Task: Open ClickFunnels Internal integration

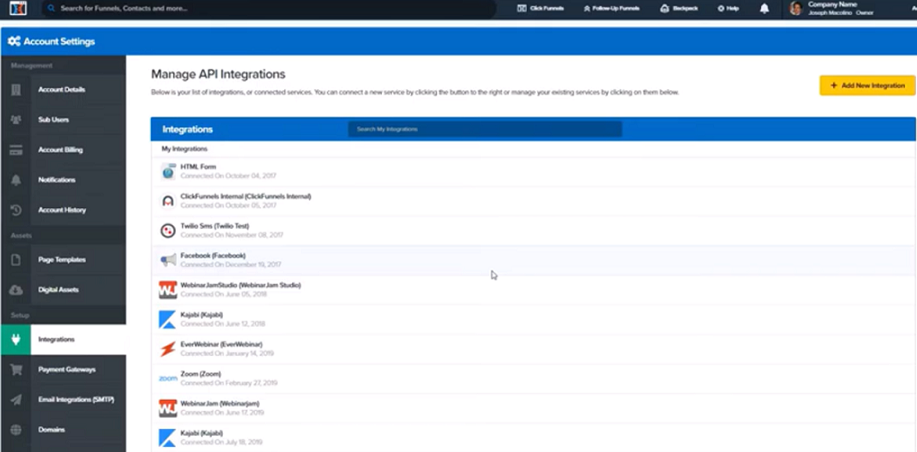Action: pyautogui.click(x=533, y=201)
